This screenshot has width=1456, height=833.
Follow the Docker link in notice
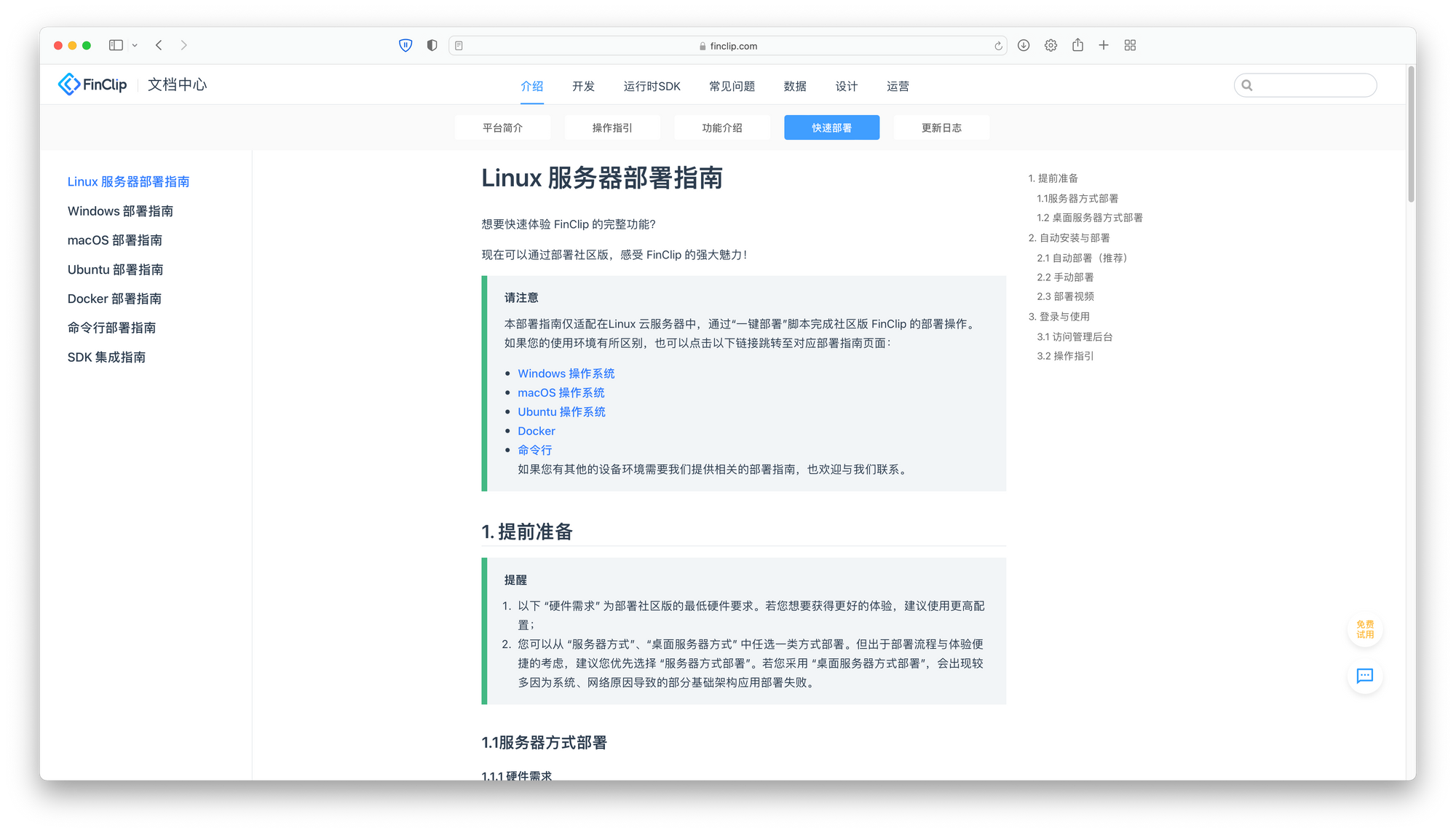coord(536,430)
